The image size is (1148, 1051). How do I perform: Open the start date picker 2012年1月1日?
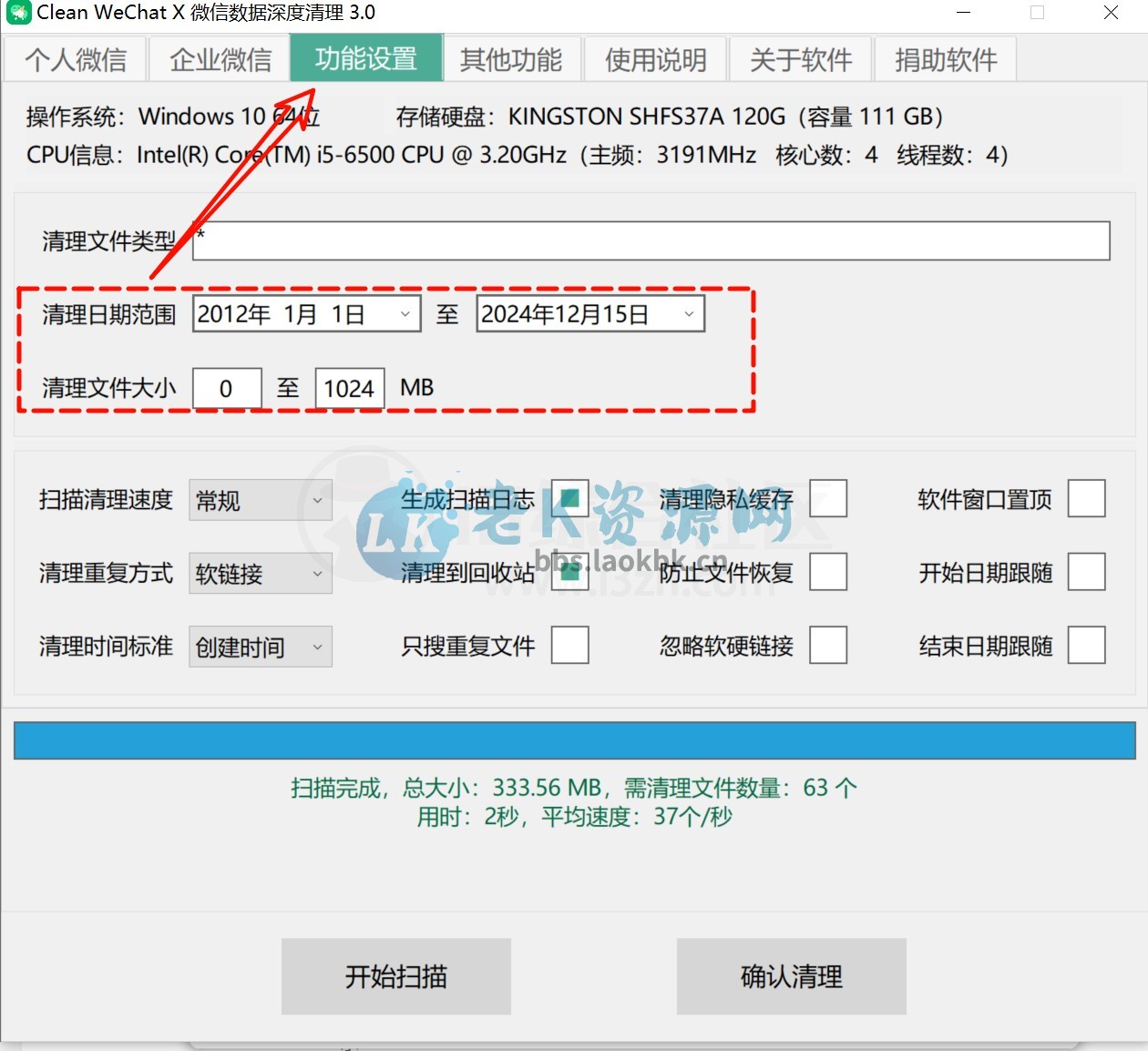tap(307, 314)
